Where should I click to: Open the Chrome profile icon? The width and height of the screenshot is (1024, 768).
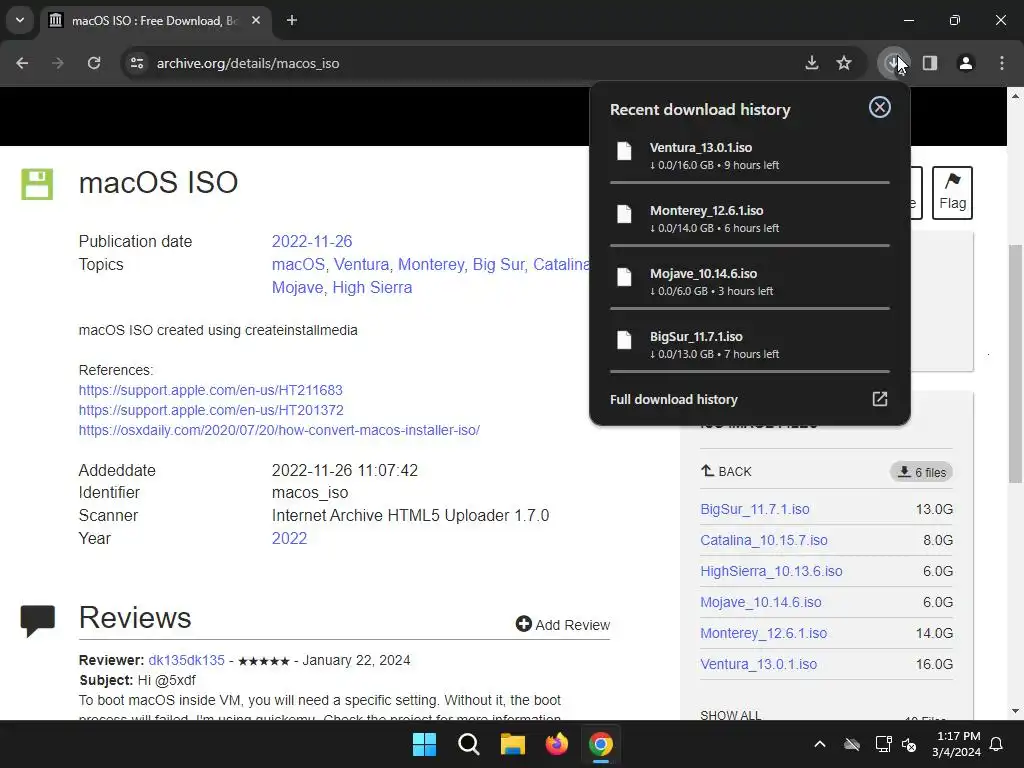[966, 63]
